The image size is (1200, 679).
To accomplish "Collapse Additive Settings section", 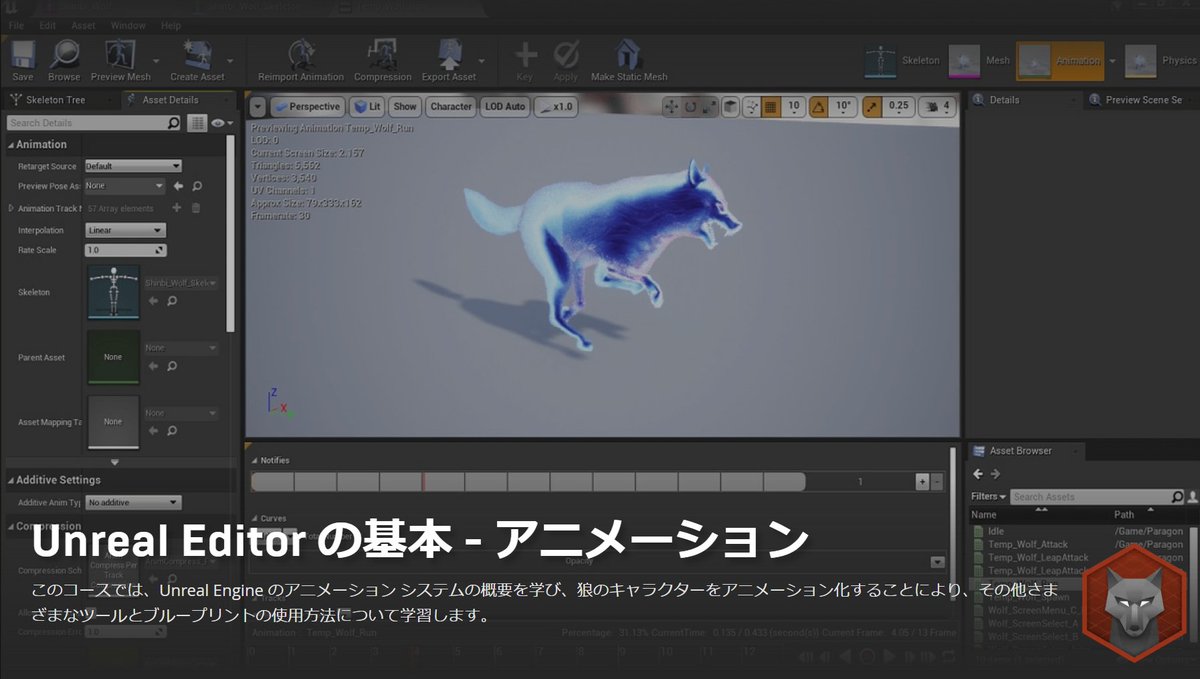I will click(x=11, y=480).
